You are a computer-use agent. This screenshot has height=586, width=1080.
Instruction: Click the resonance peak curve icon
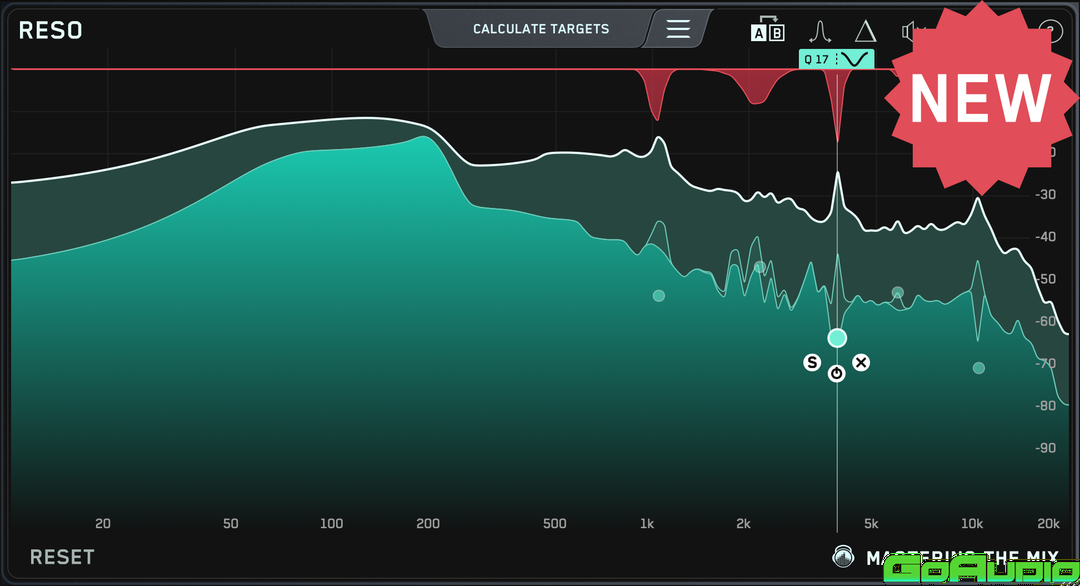click(820, 31)
